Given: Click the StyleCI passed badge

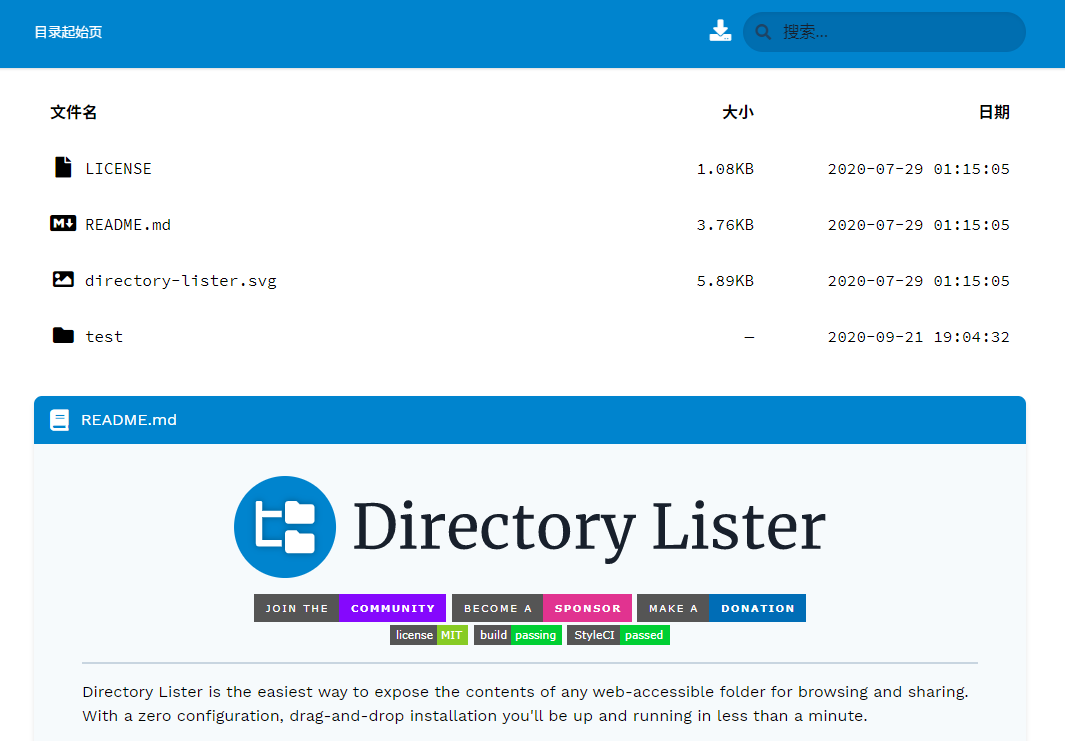Looking at the screenshot, I should pos(618,635).
